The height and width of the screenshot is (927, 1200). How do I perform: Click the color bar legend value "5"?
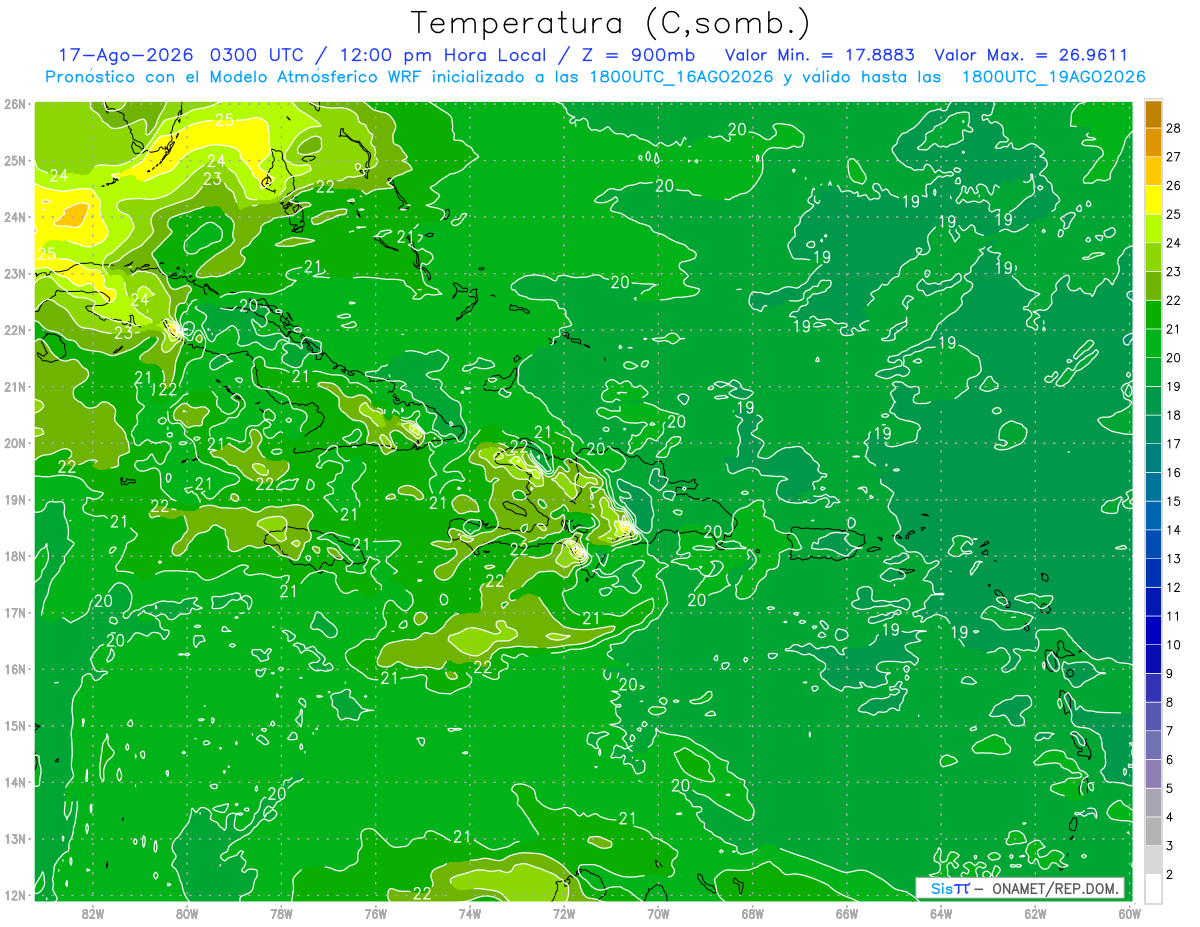click(1170, 789)
